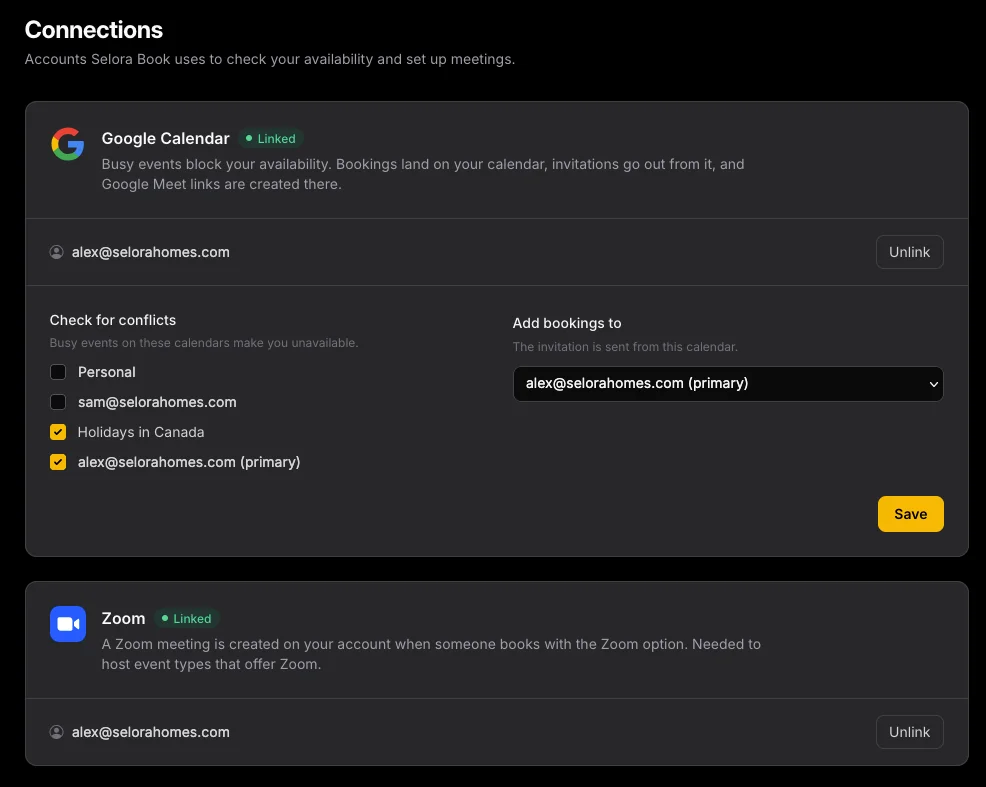Unlink the Google Calendar account
The width and height of the screenshot is (986, 787).
click(x=909, y=252)
